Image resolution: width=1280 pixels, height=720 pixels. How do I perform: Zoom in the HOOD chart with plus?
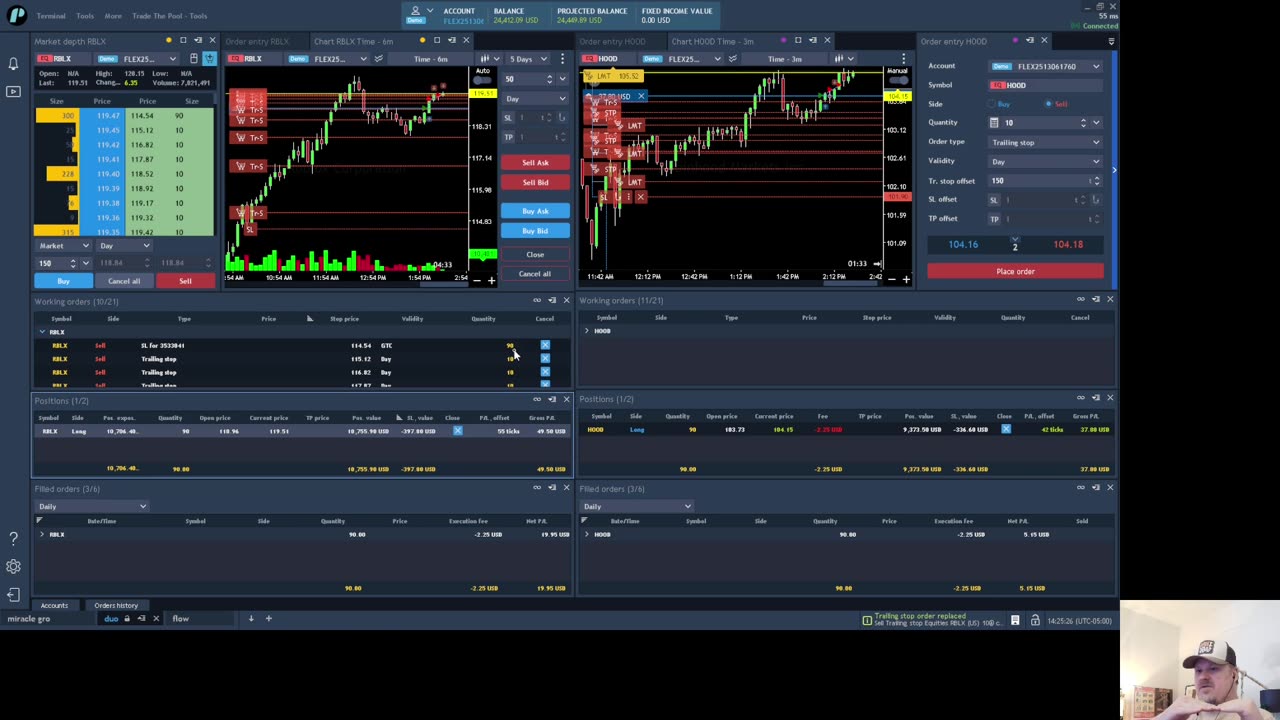[906, 280]
